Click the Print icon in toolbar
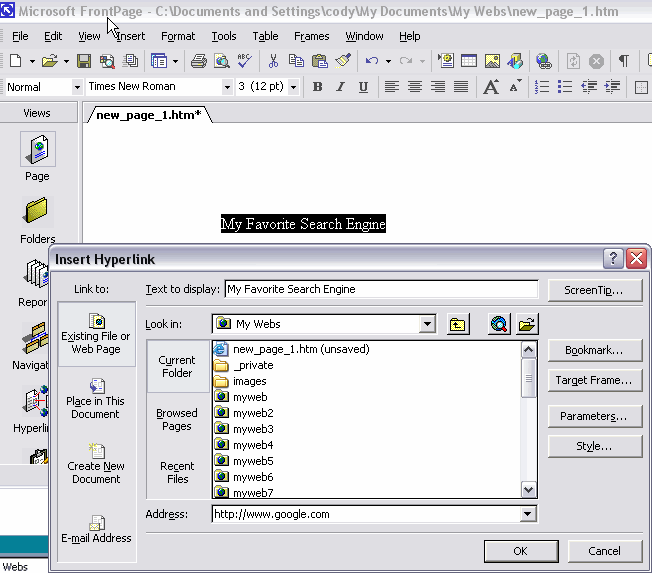652x573 pixels. [198, 61]
